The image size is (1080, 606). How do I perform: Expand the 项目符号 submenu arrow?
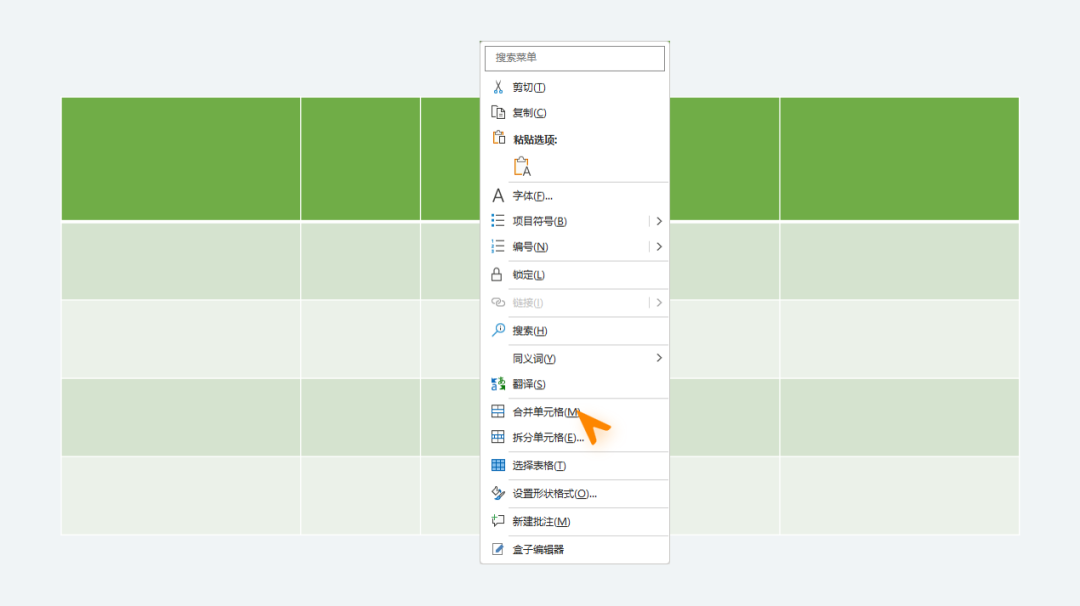(x=658, y=221)
